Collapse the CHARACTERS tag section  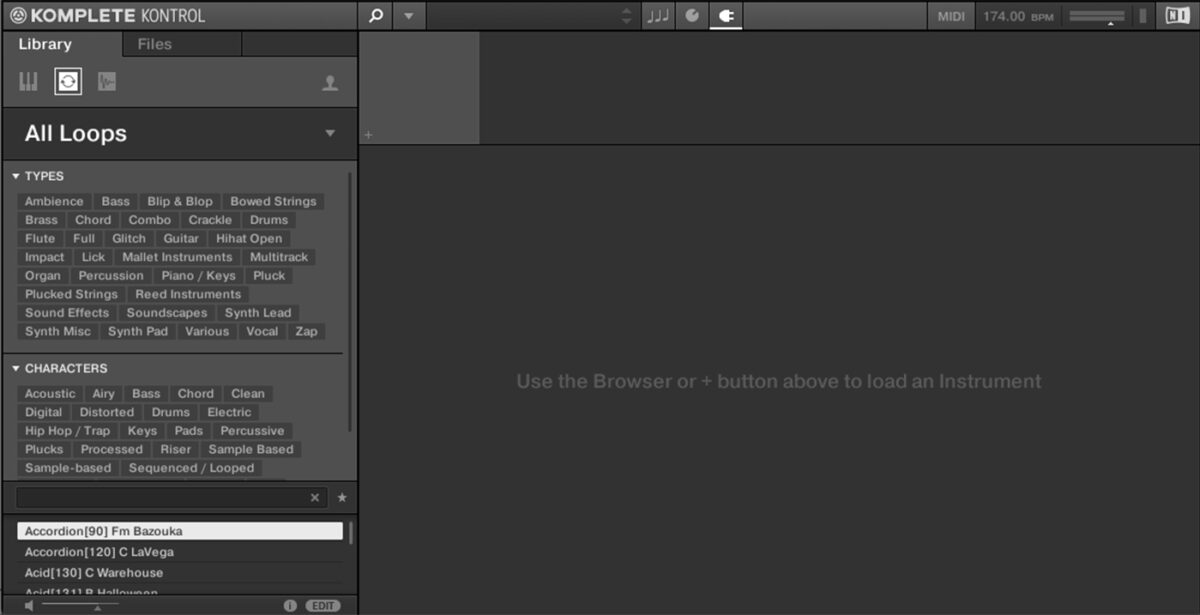point(59,368)
